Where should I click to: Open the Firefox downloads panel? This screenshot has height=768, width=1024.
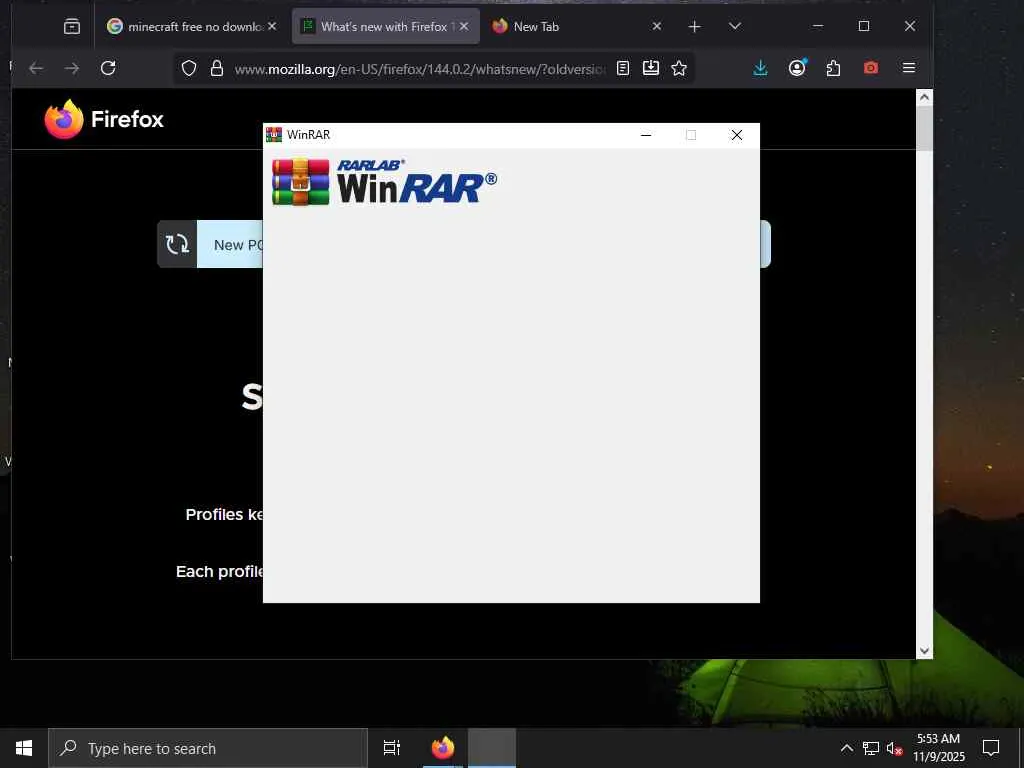point(760,68)
